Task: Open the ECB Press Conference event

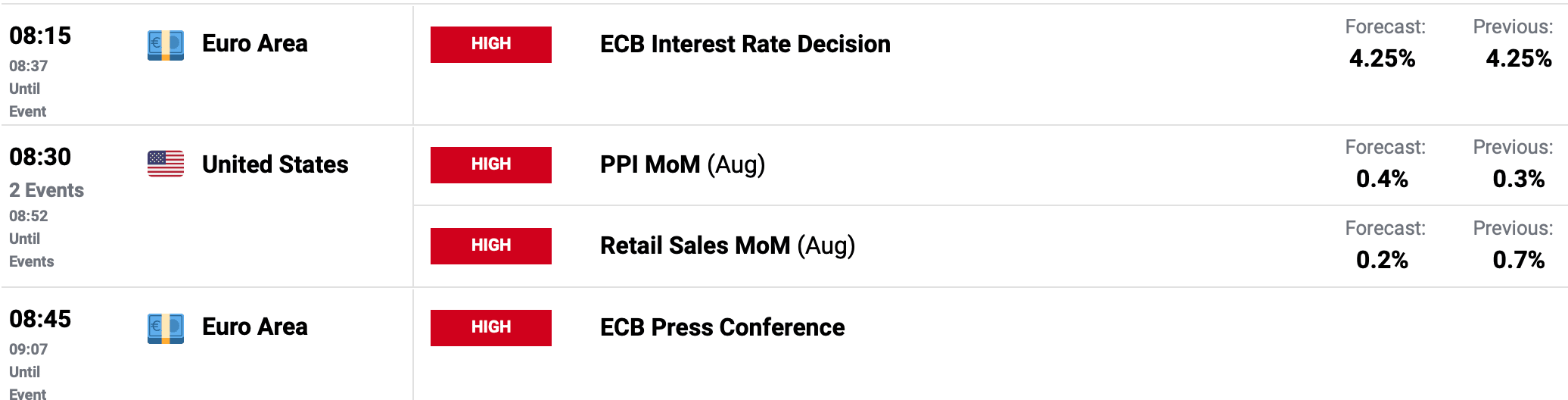Action: click(x=722, y=327)
